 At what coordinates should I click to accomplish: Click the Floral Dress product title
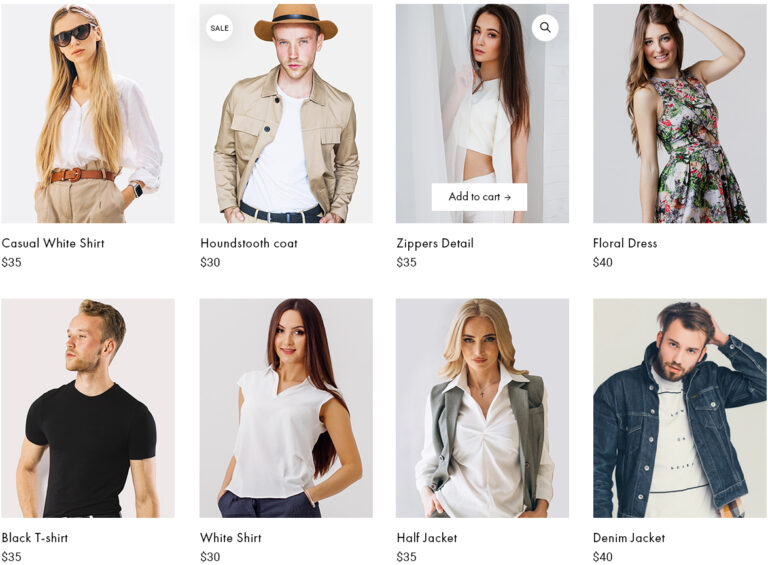[625, 243]
